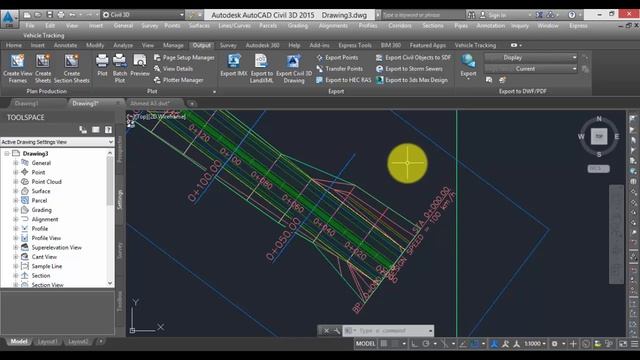Click the ViewCube TOP face

(x=599, y=136)
